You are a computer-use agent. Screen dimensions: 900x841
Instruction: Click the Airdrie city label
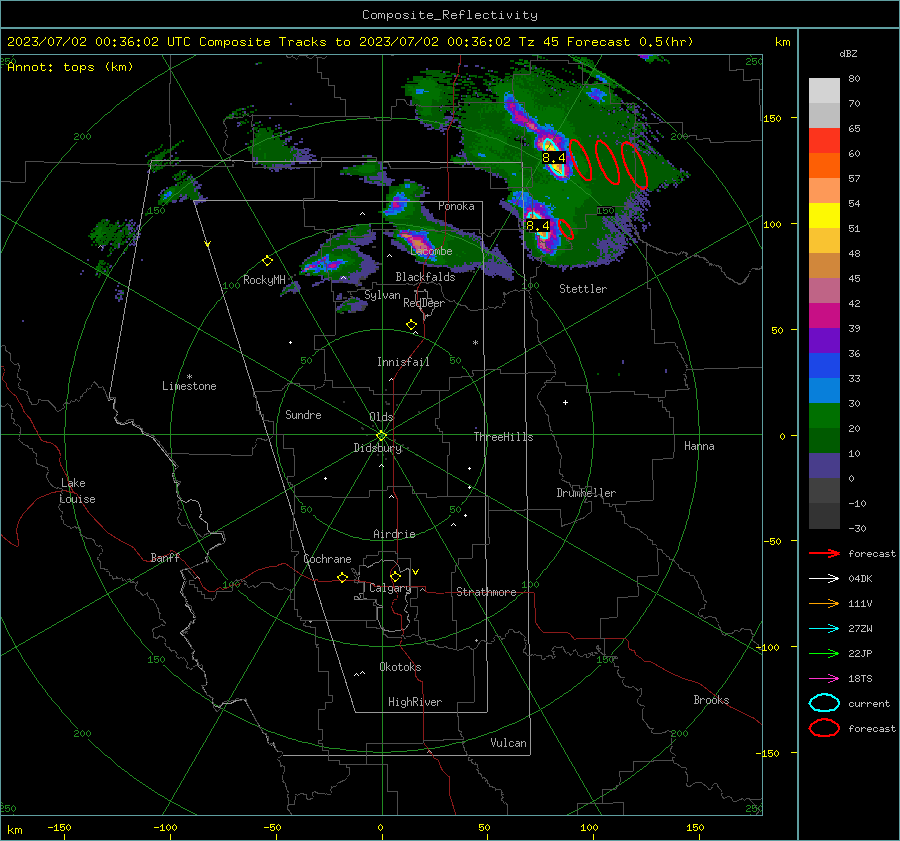(x=394, y=534)
